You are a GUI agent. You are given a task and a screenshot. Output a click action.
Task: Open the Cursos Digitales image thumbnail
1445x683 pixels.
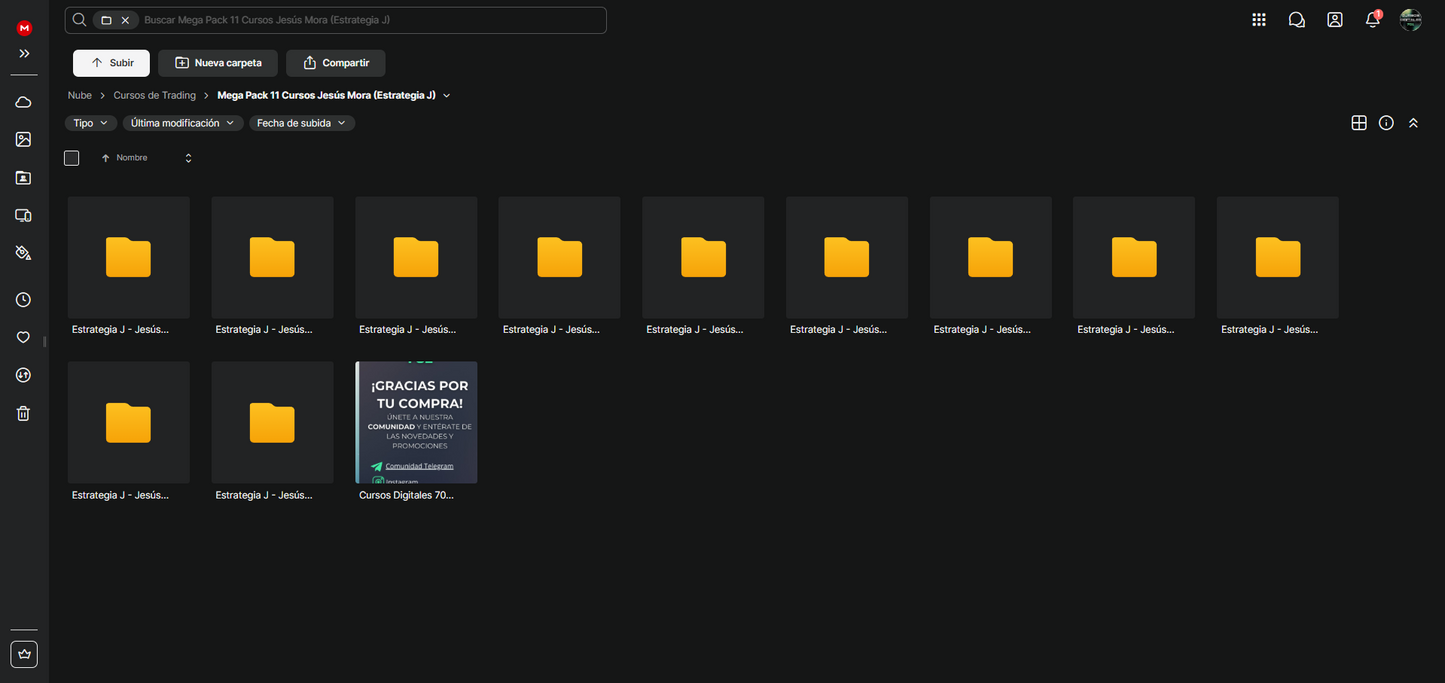416,422
